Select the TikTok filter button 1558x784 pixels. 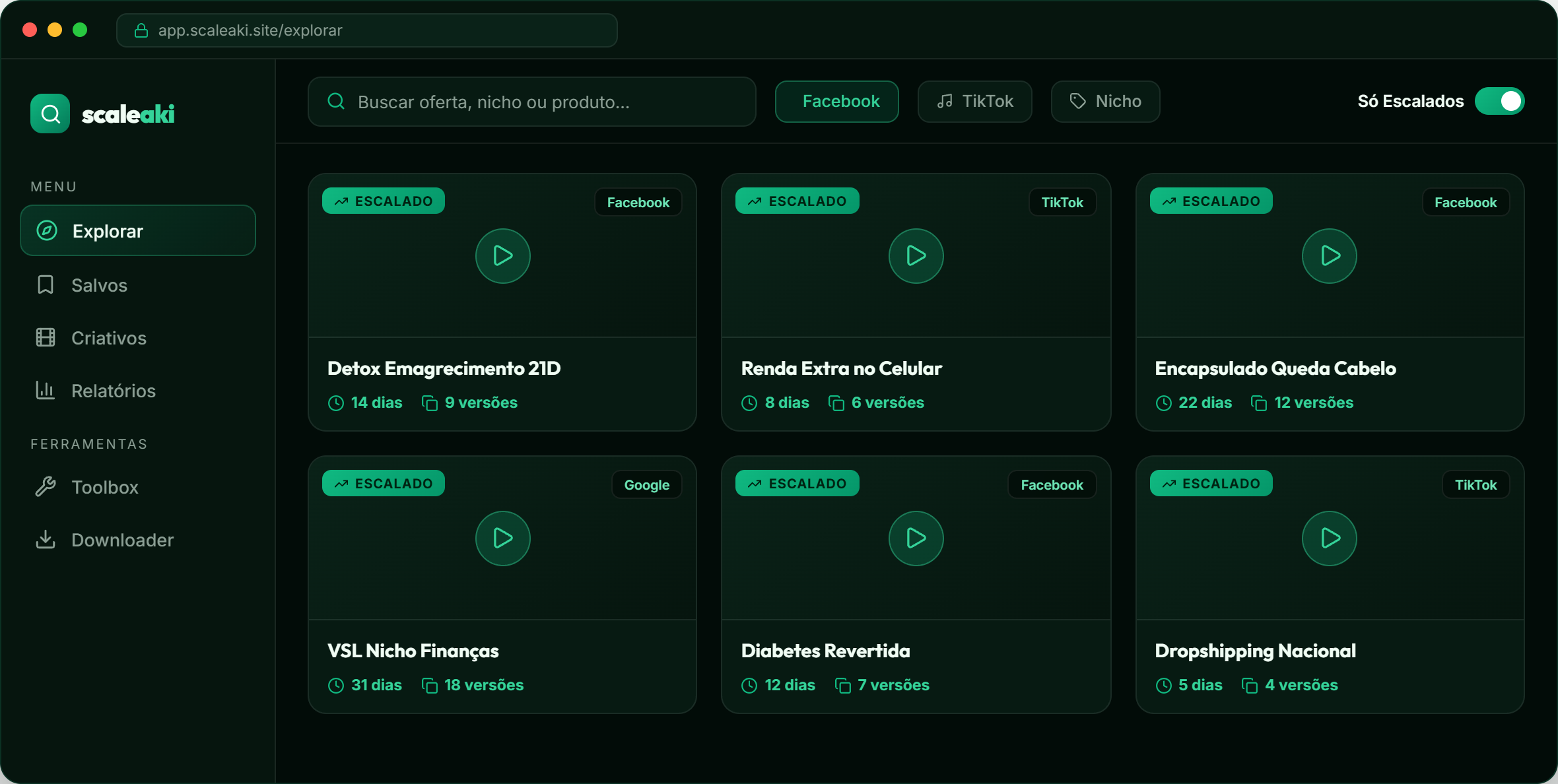tap(975, 102)
